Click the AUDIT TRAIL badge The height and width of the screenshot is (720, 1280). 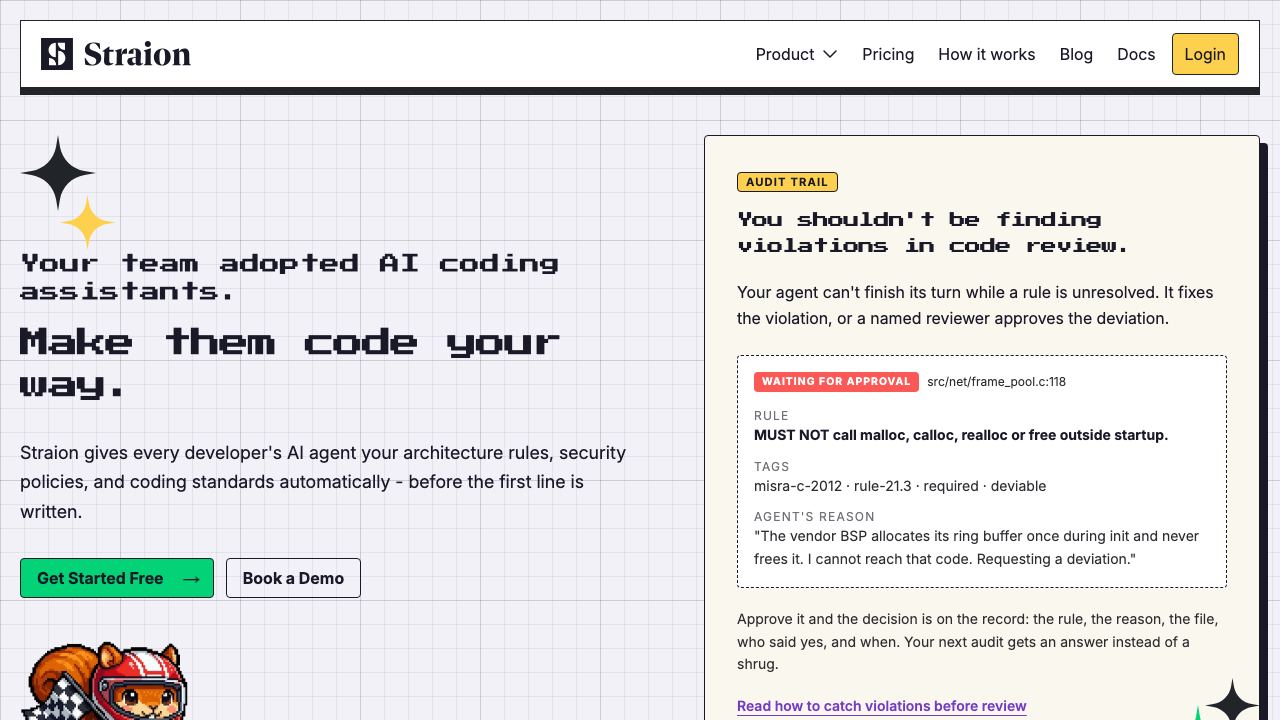point(787,182)
